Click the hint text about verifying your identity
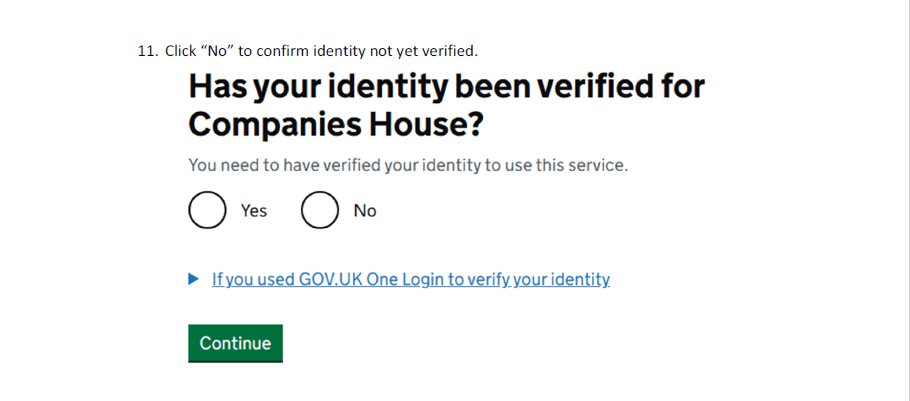Viewport: 910px width, 401px height. [x=408, y=165]
